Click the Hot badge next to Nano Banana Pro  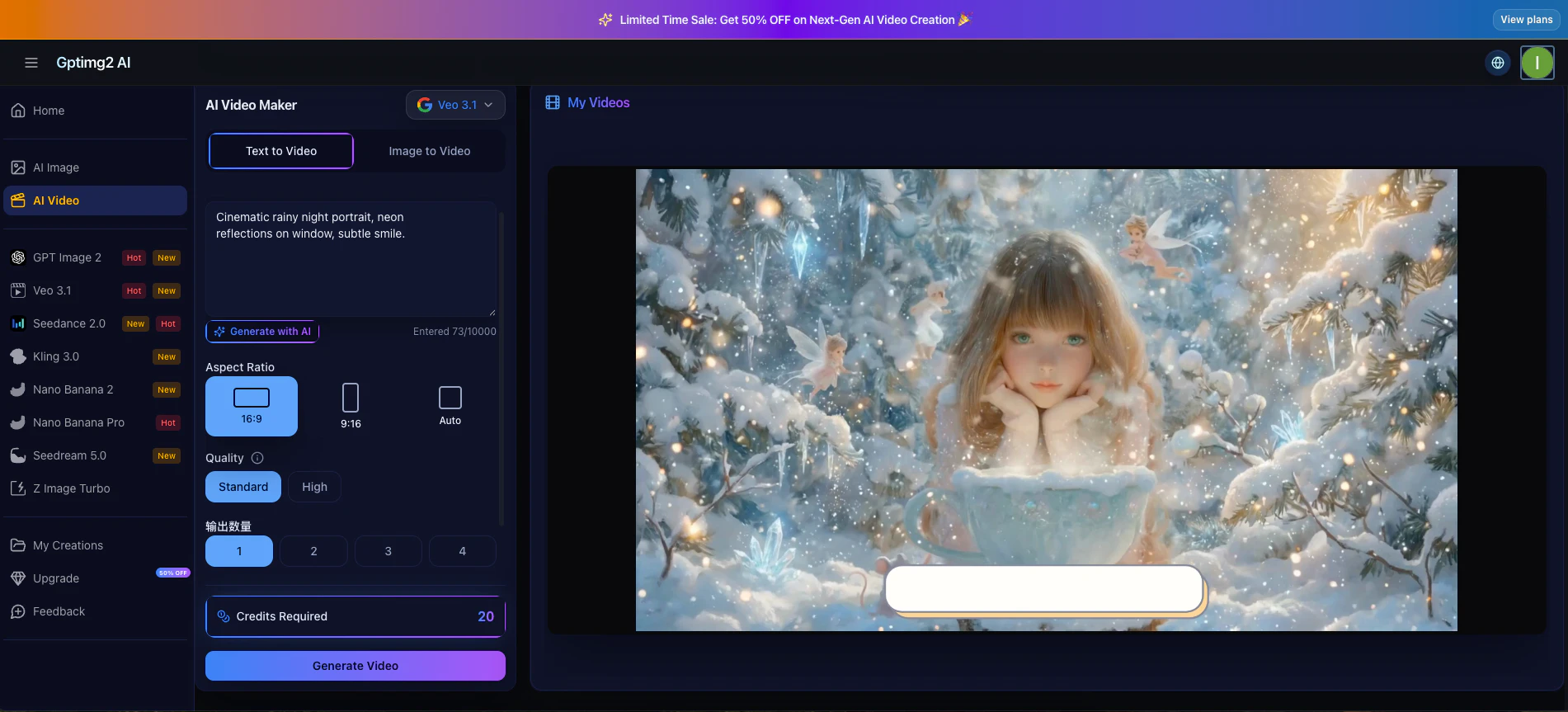click(x=168, y=422)
